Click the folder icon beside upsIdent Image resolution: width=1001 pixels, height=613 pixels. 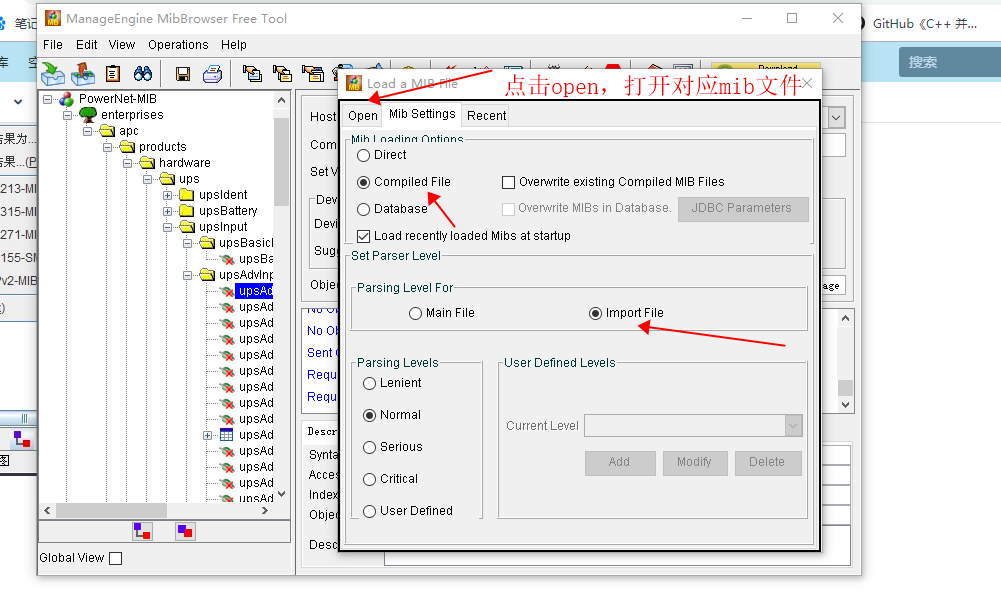pyautogui.click(x=187, y=195)
